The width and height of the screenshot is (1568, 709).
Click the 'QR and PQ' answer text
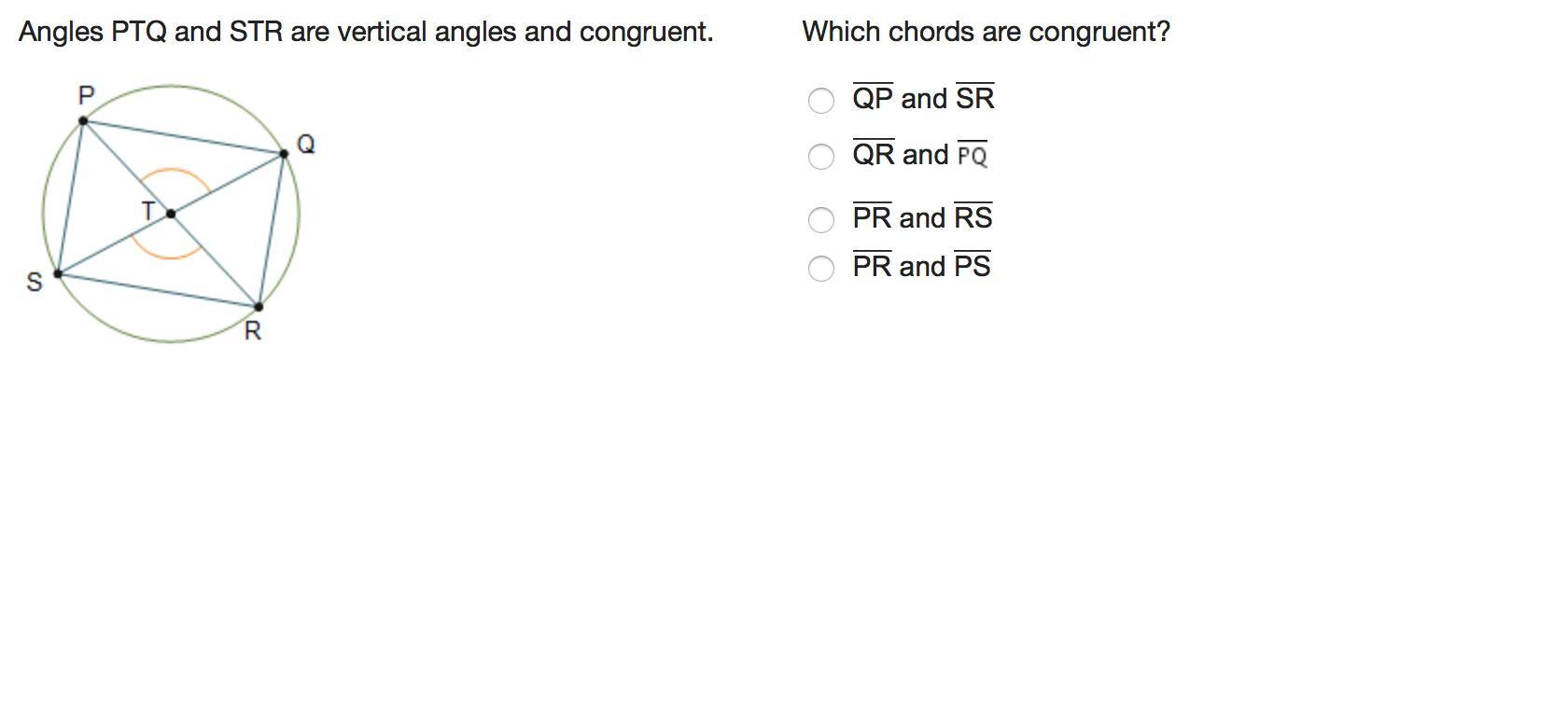click(919, 155)
